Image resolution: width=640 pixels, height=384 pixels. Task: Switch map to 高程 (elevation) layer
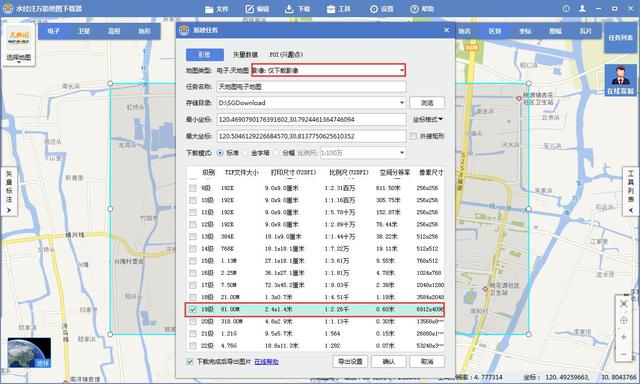114,31
